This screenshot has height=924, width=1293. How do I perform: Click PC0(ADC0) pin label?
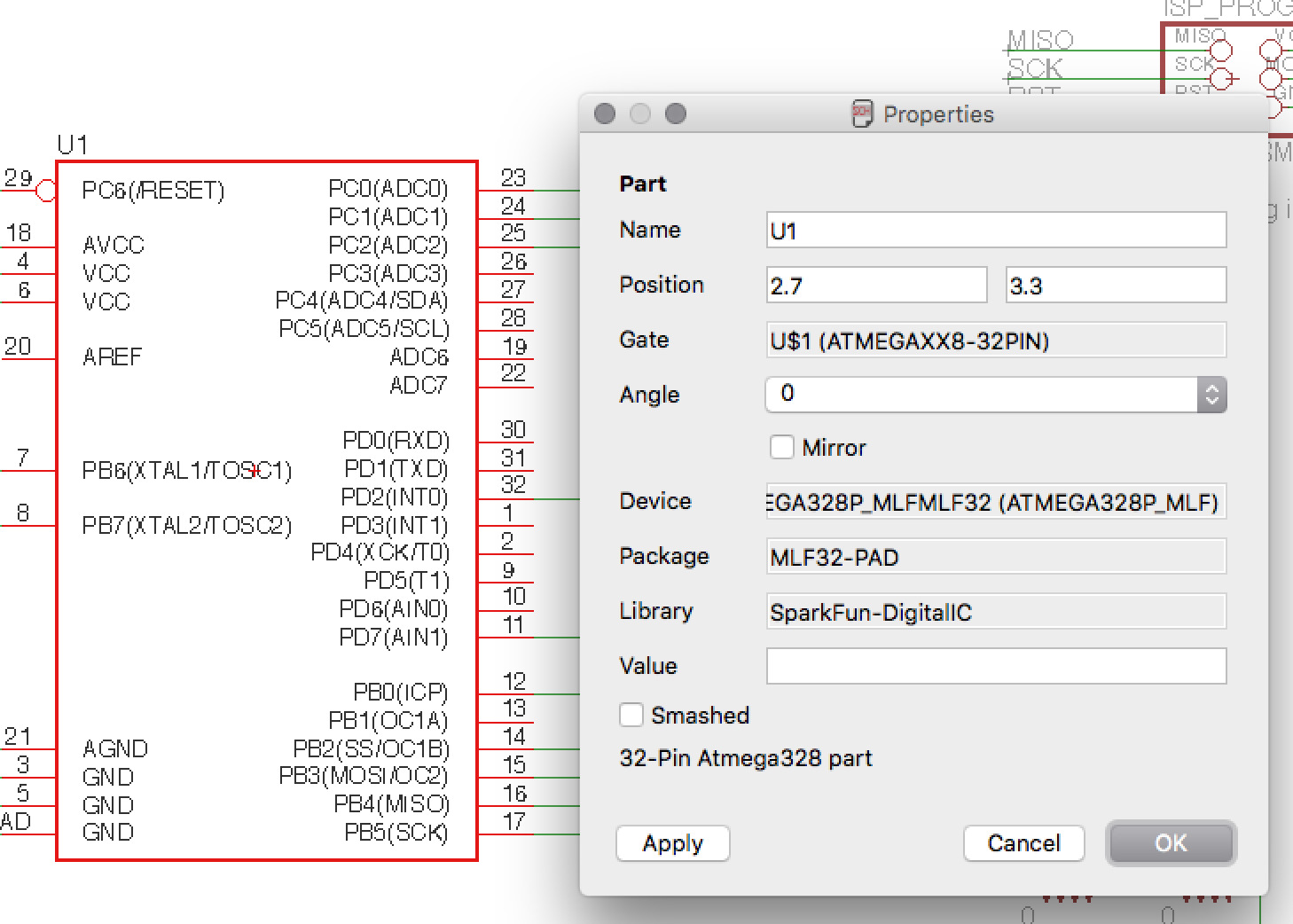388,189
